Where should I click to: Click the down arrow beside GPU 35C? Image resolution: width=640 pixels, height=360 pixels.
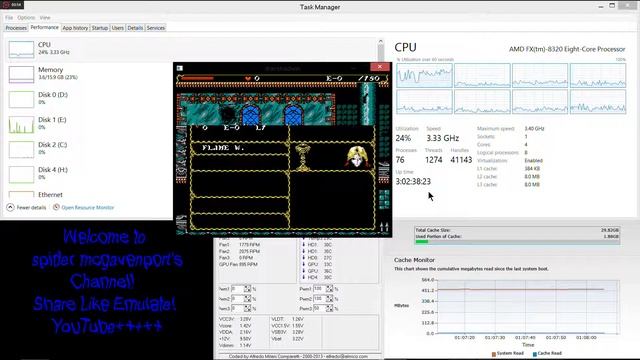[304, 271]
